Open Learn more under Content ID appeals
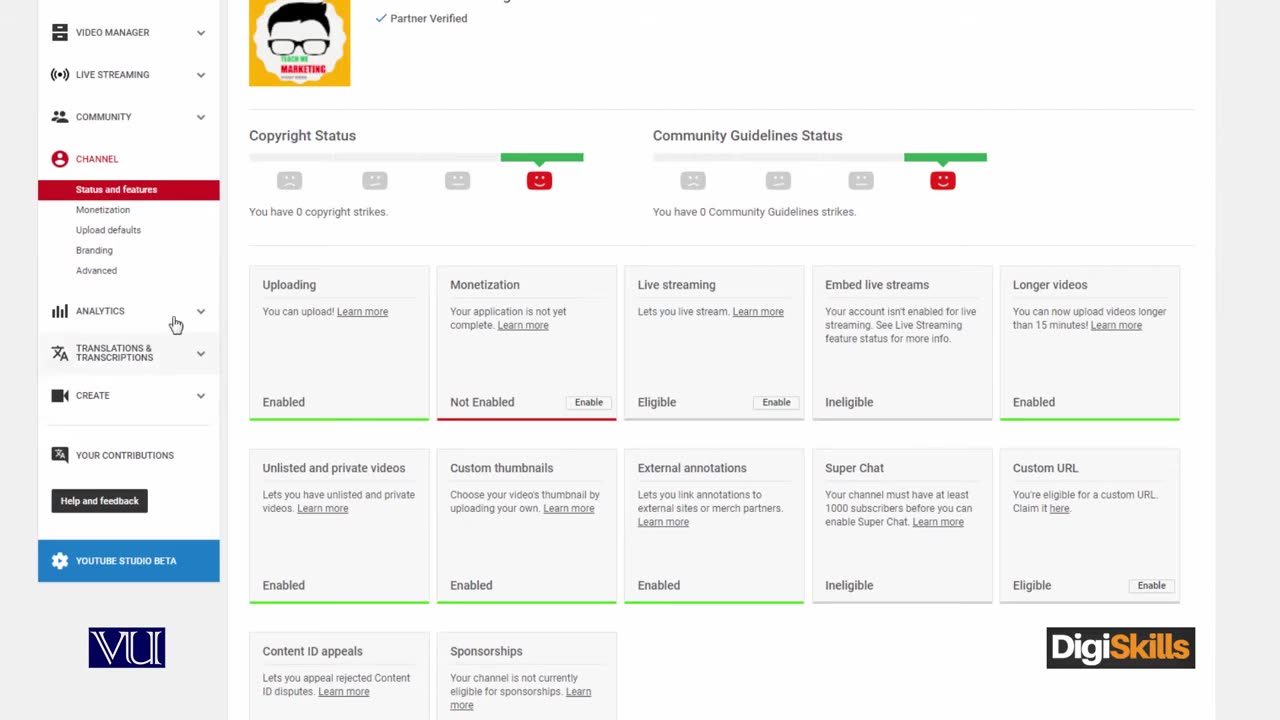The width and height of the screenshot is (1280, 720). (344, 692)
